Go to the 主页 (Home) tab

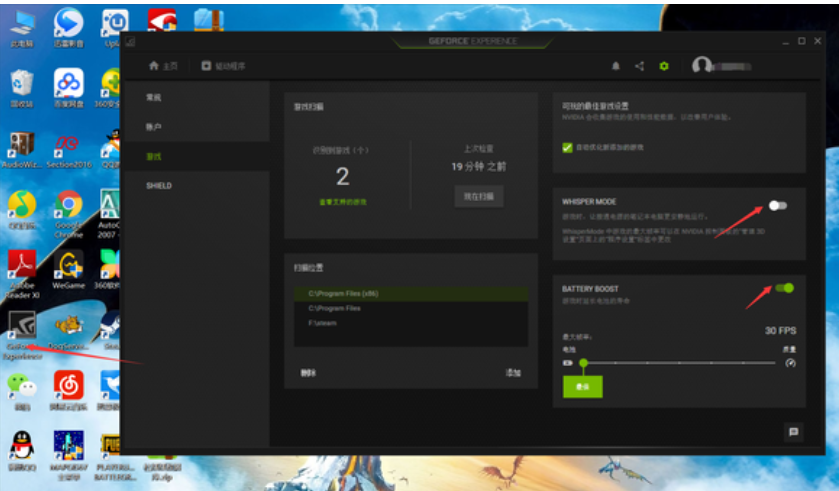tap(163, 66)
